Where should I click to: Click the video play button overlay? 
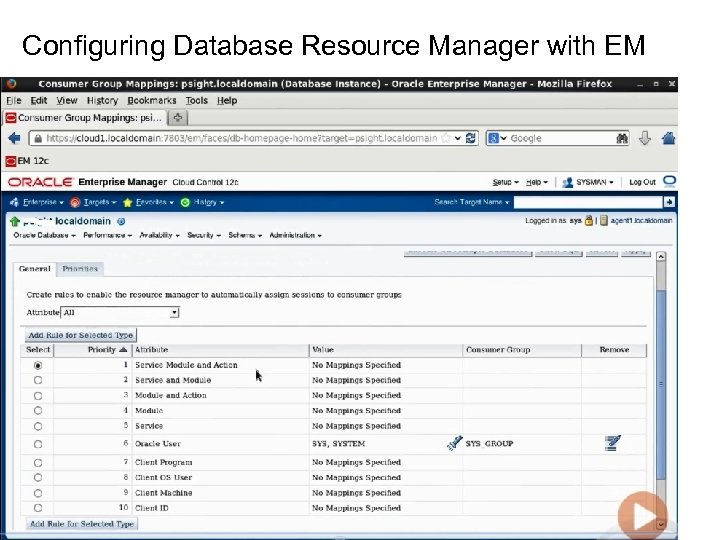tap(643, 516)
